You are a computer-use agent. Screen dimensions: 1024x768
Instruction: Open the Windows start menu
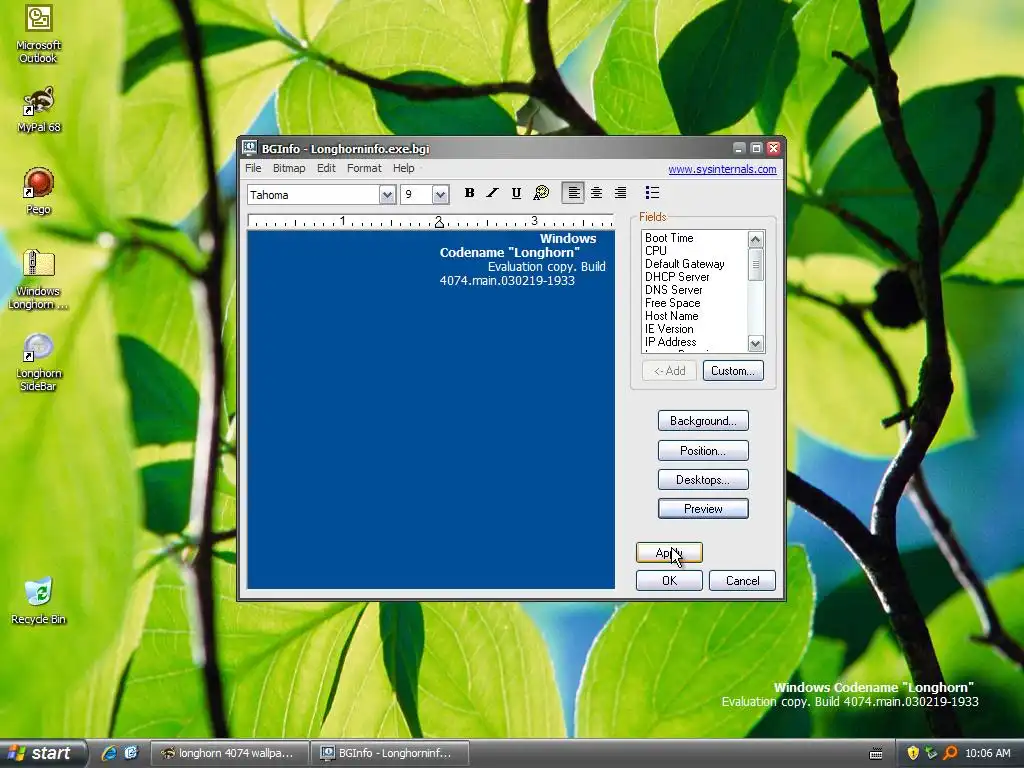(42, 754)
